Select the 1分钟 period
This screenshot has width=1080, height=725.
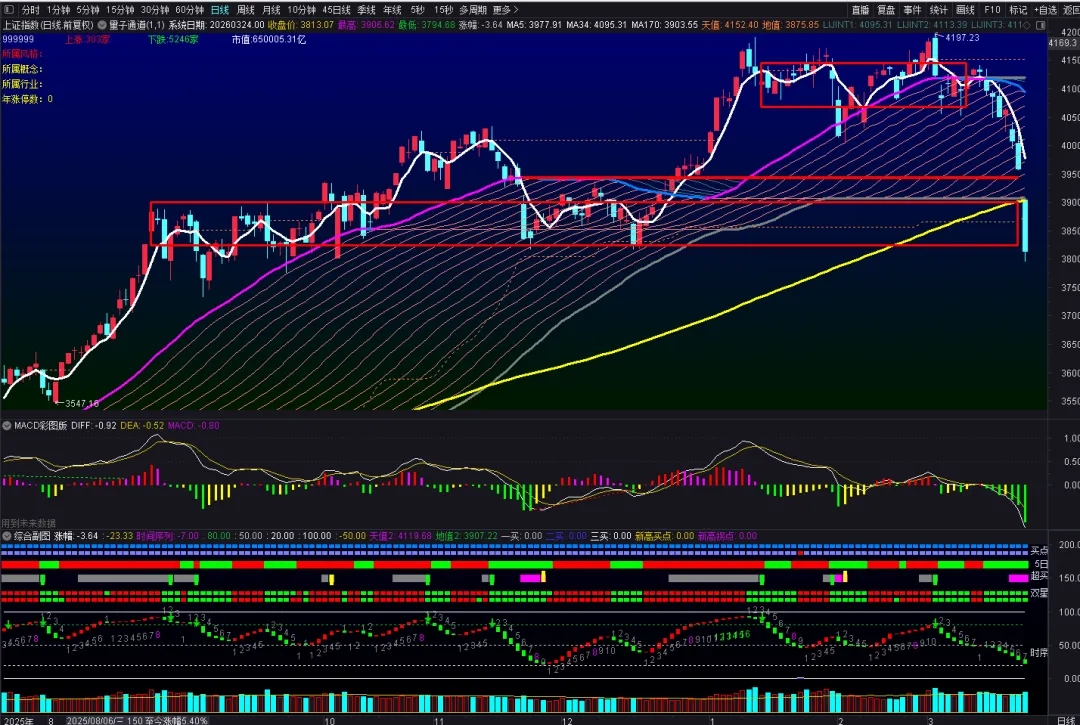click(x=59, y=10)
